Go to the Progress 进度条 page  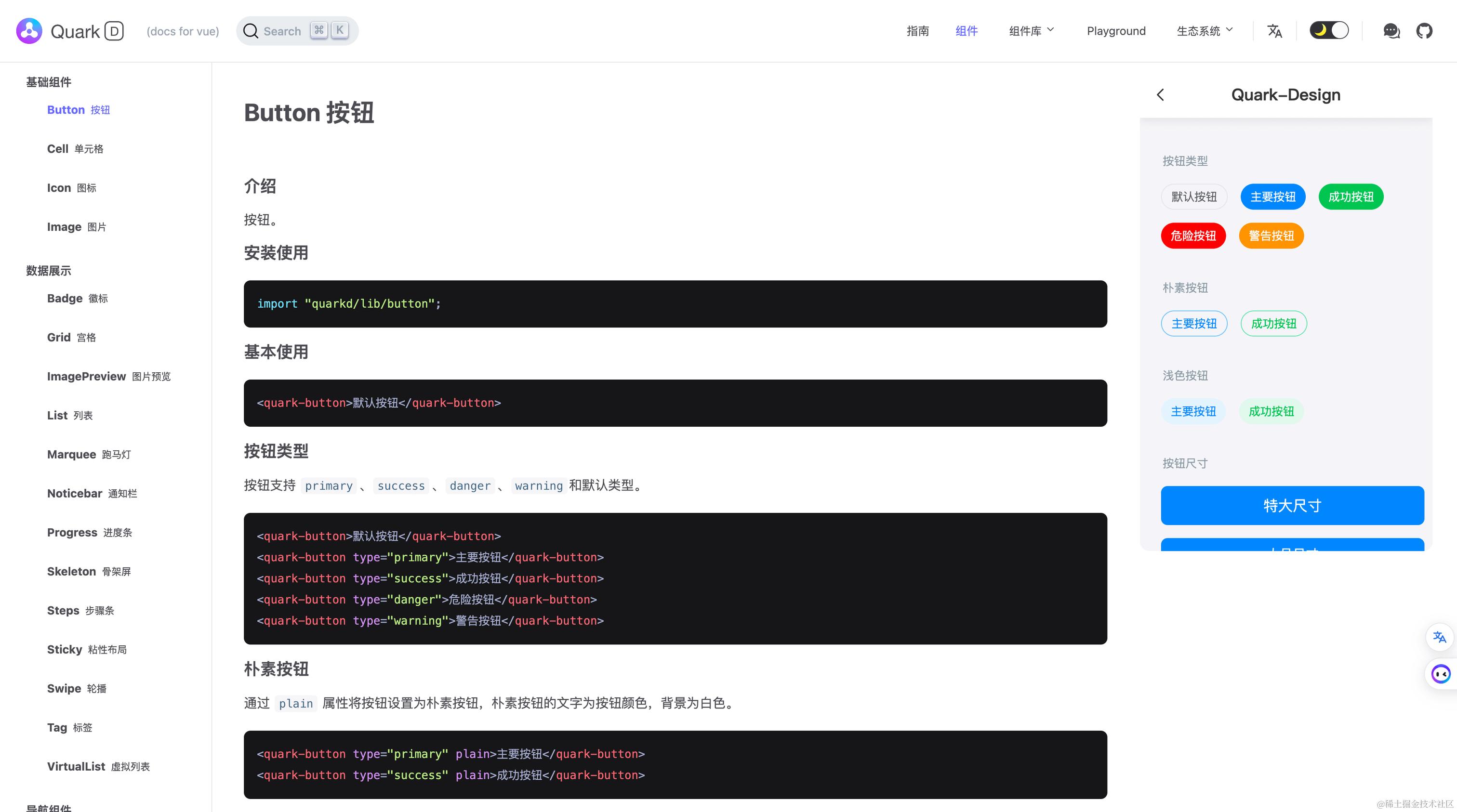[x=89, y=532]
